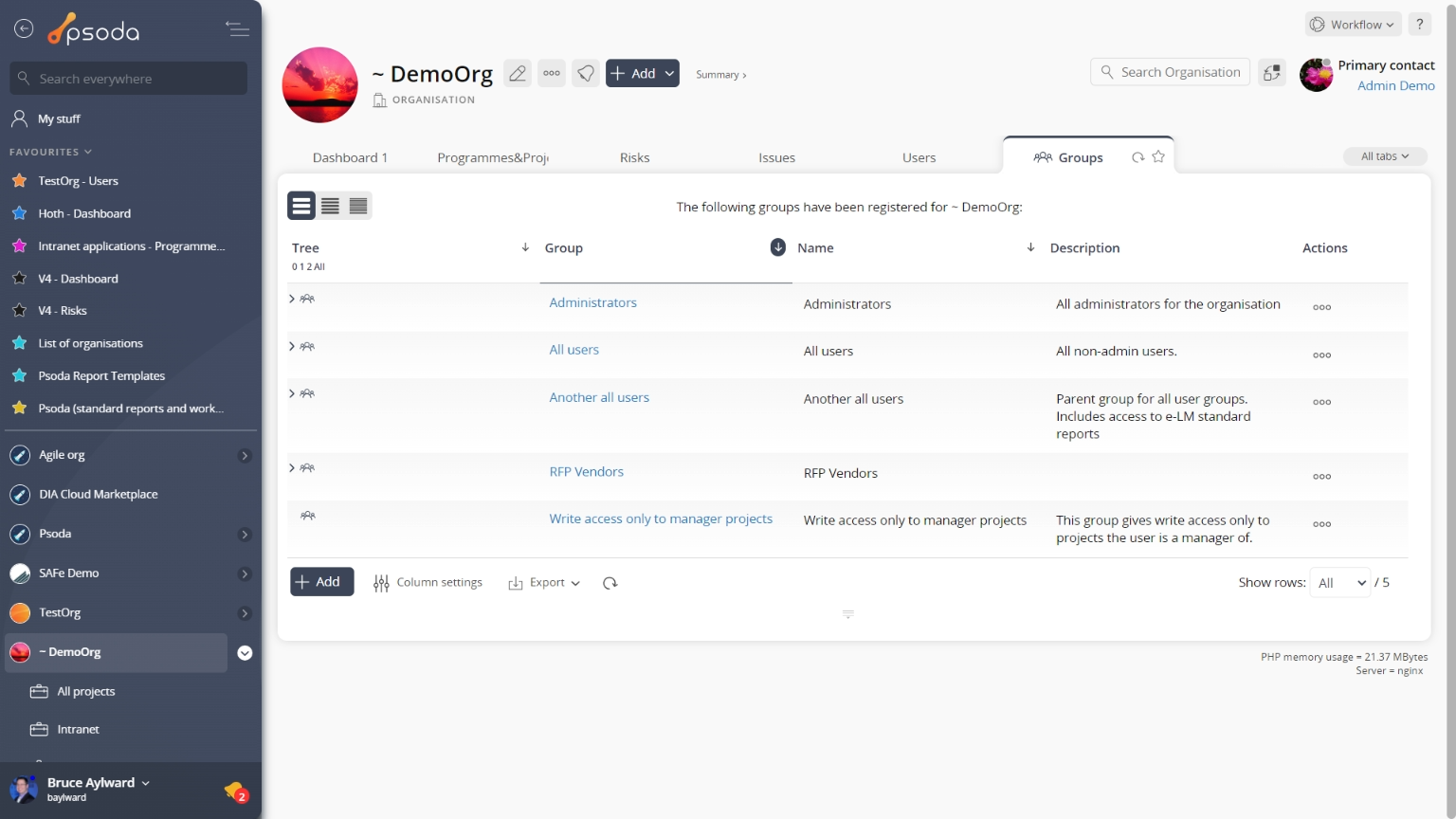Expand the SAFe Demo sidebar item
Viewport: 1456px width, 819px height.
(x=245, y=573)
